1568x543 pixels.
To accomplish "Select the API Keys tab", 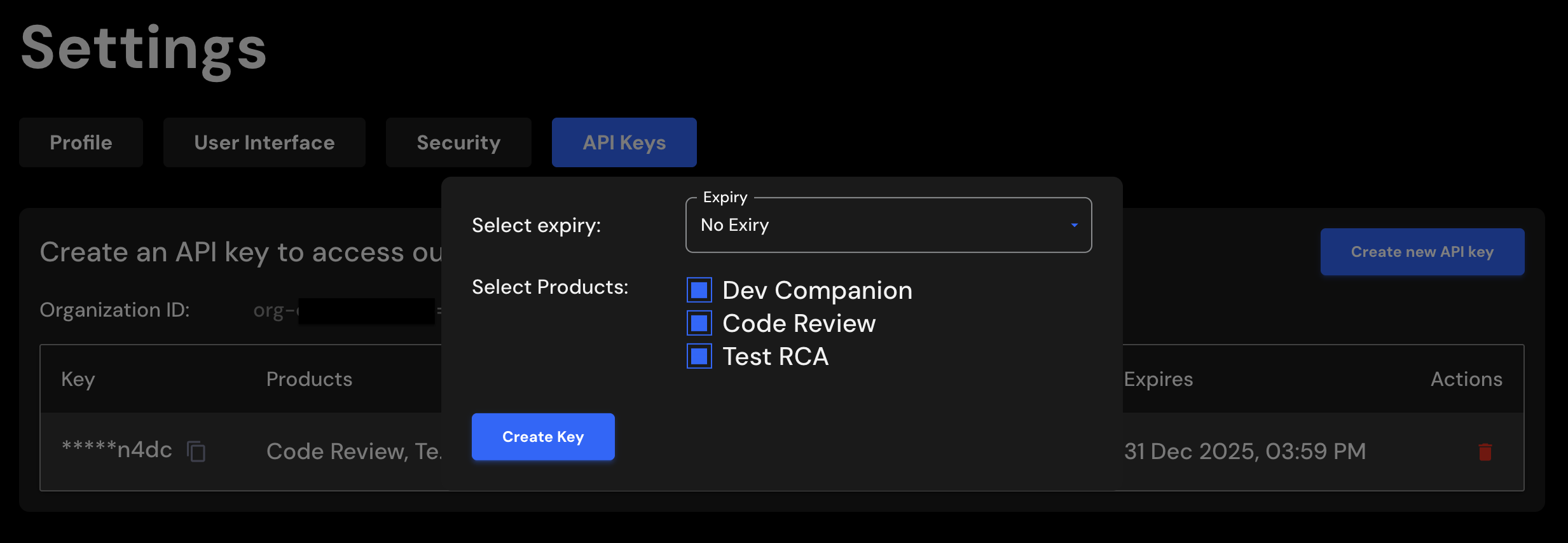I will point(624,142).
